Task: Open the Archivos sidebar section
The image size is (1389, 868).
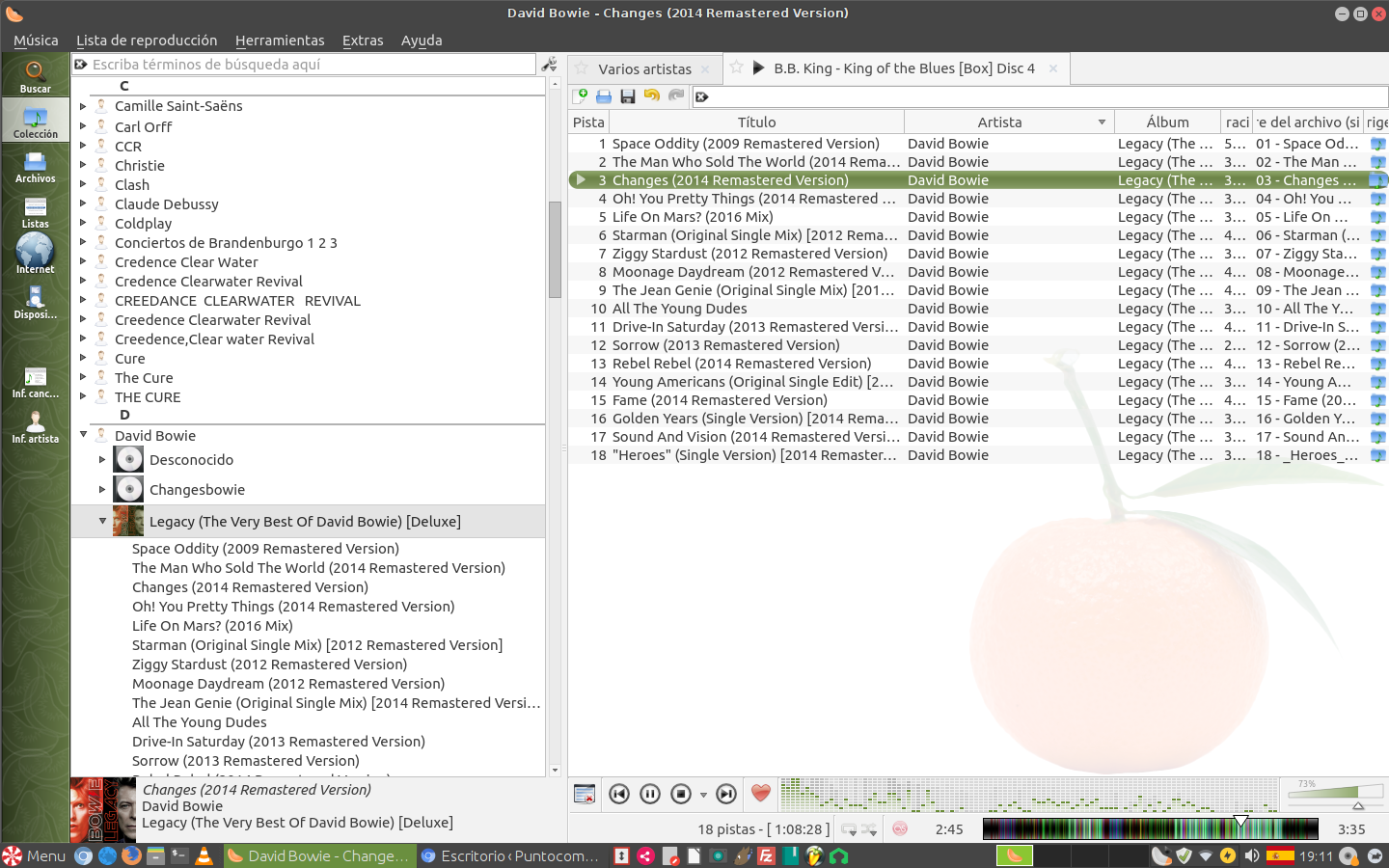Action: click(x=35, y=167)
